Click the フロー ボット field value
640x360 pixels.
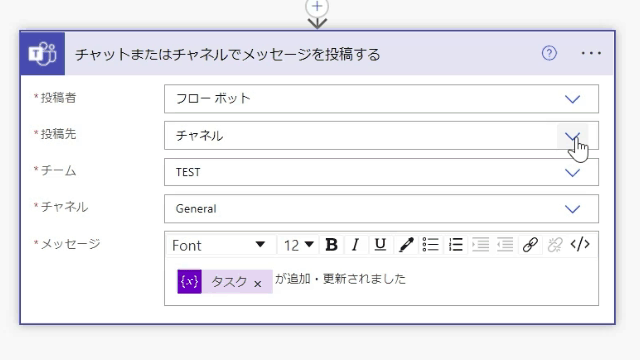click(213, 99)
